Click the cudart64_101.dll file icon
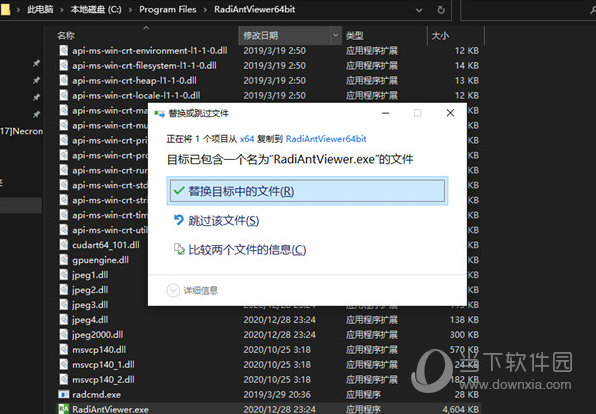This screenshot has width=596, height=414. click(63, 245)
